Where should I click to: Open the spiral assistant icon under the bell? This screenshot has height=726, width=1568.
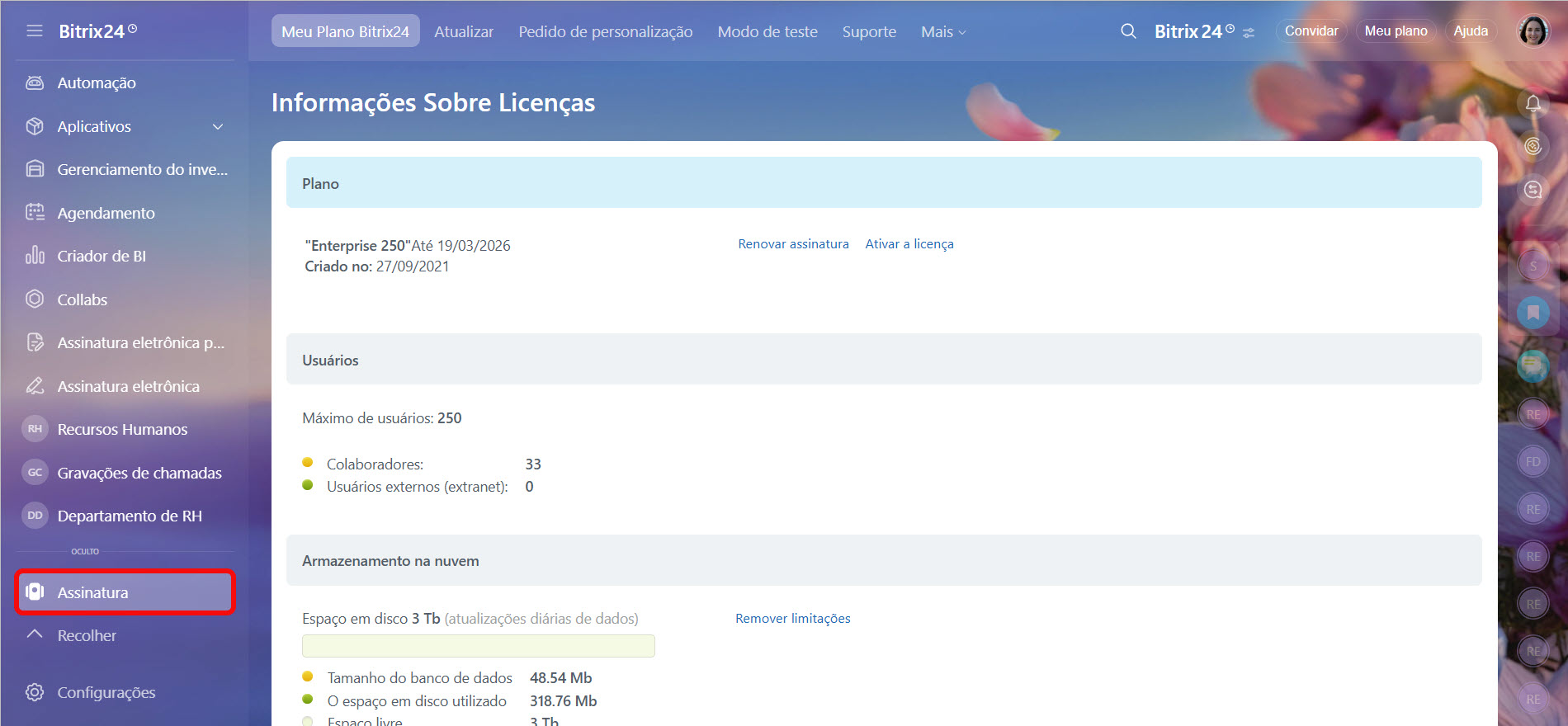(1533, 146)
